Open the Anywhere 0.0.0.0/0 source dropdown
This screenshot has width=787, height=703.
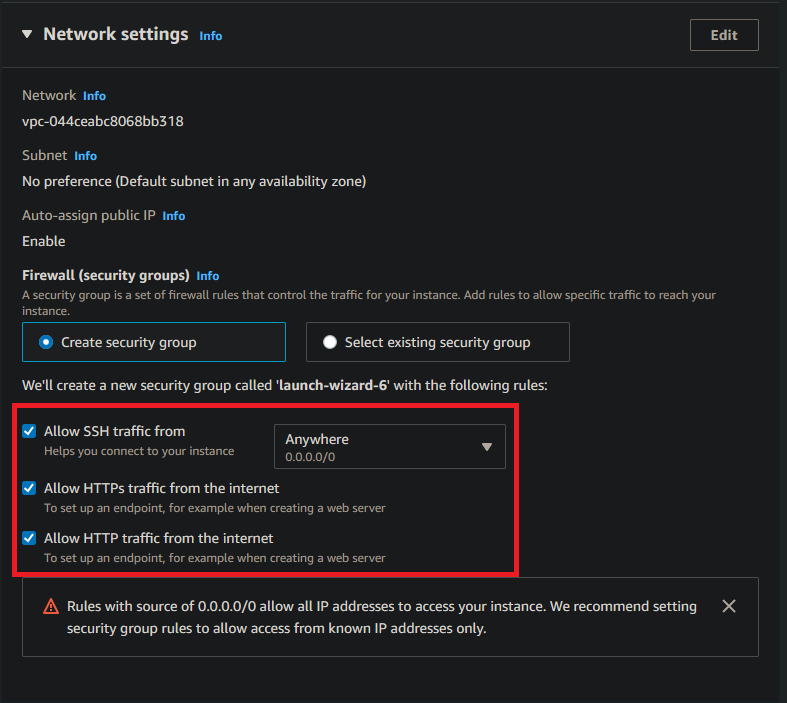(389, 447)
